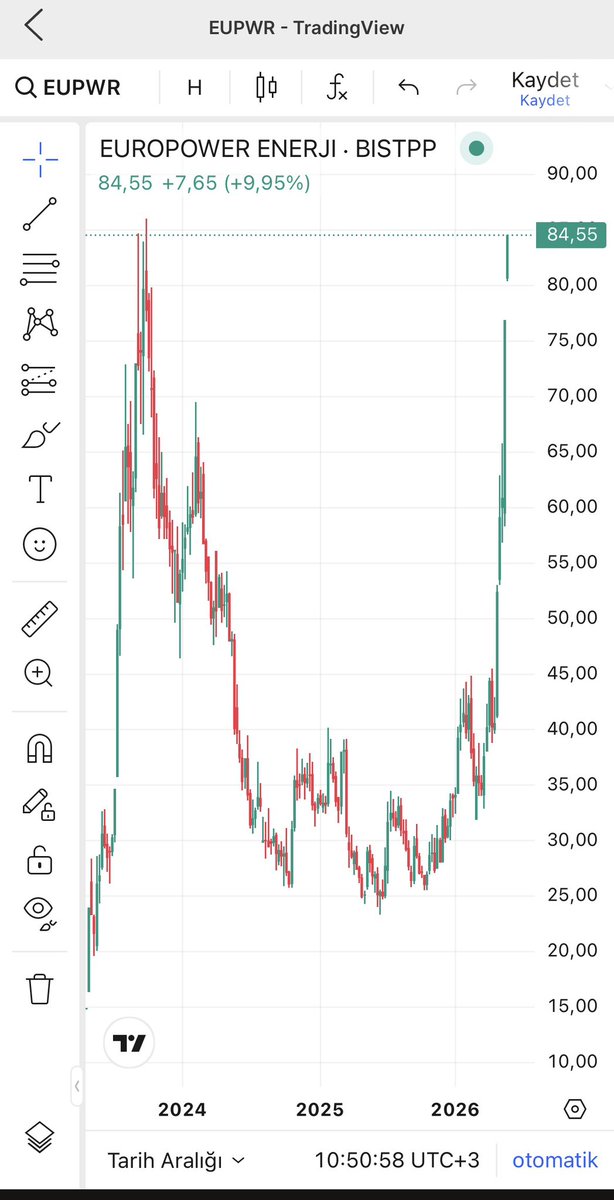
Task: Open the object tree layers panel
Action: pos(40,1136)
